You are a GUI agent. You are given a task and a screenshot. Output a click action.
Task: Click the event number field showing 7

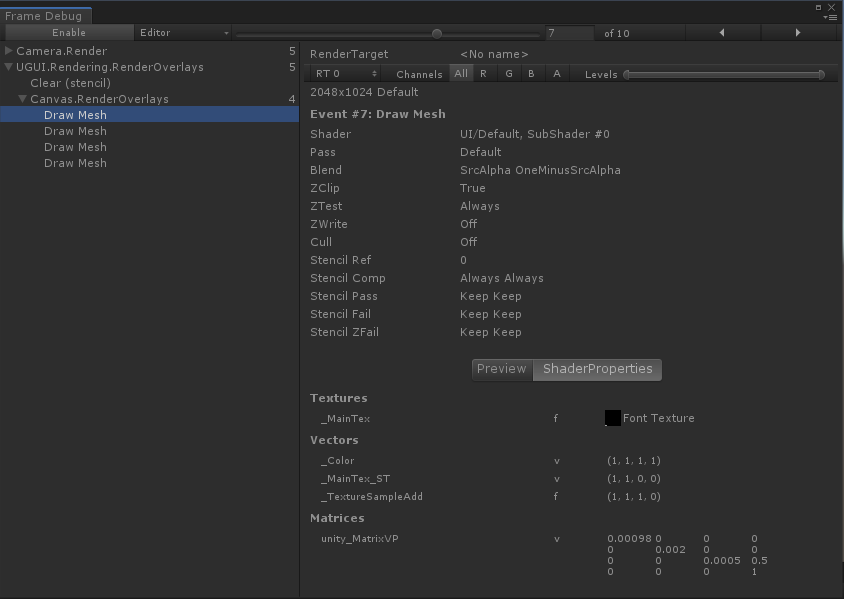[570, 33]
